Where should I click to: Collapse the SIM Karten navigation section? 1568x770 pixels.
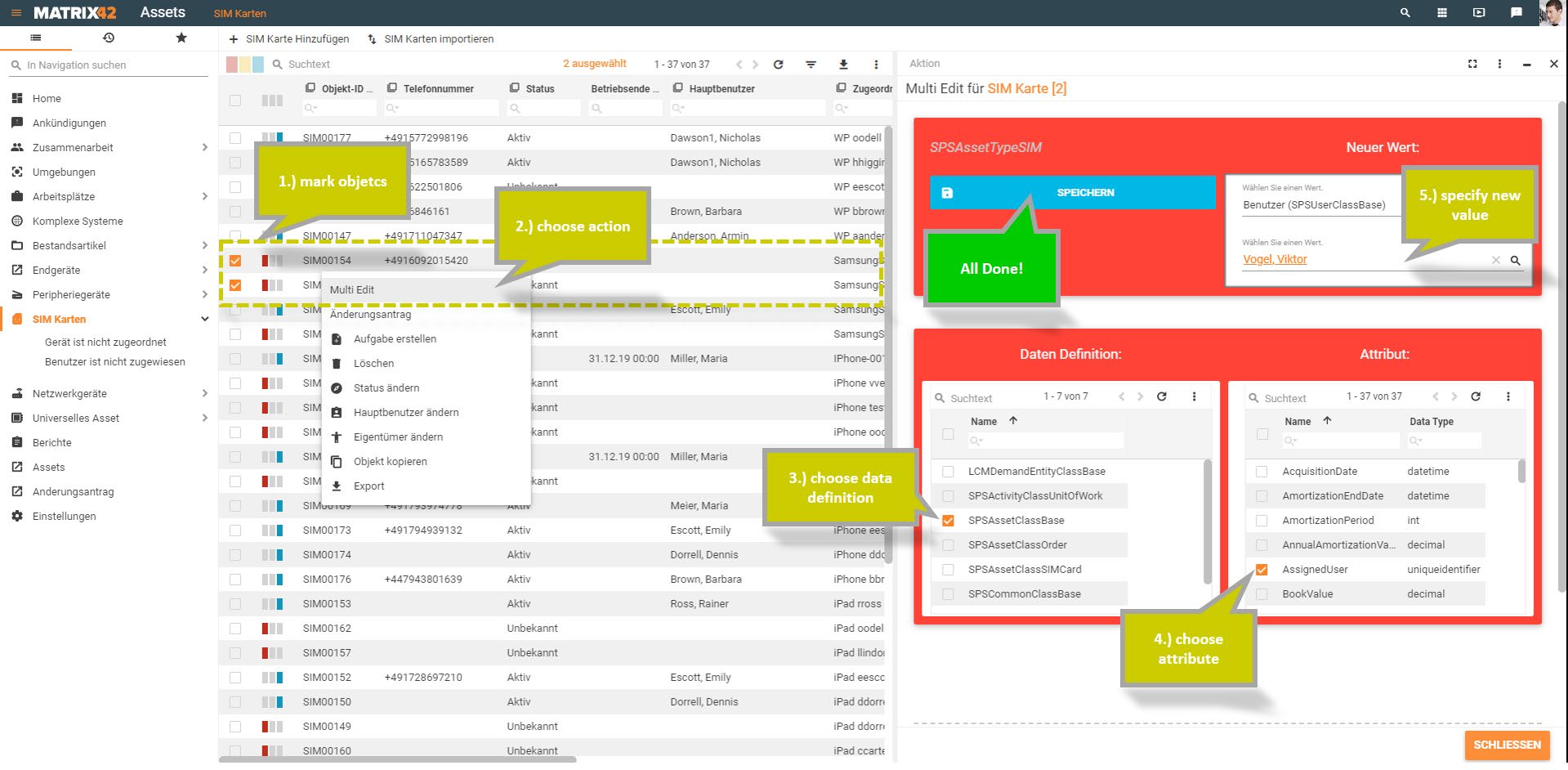[204, 319]
